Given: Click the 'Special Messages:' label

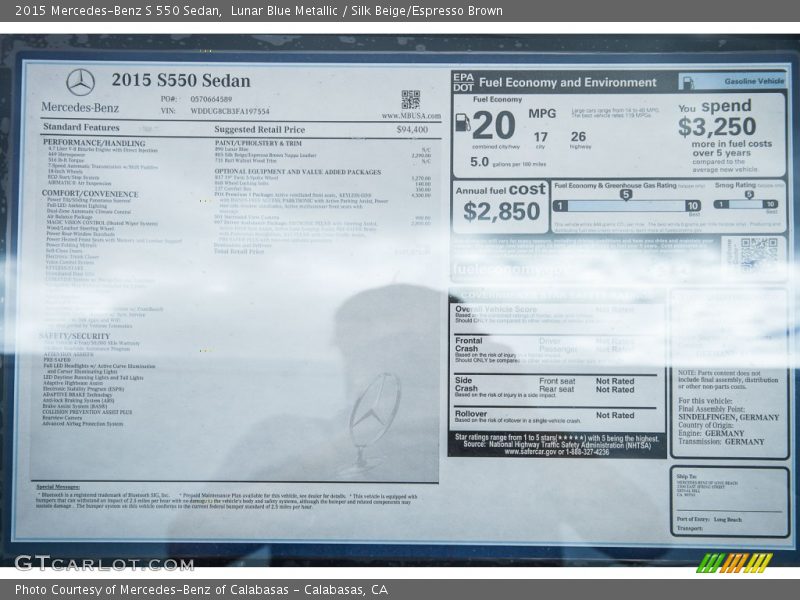Looking at the screenshot, I should [58, 487].
